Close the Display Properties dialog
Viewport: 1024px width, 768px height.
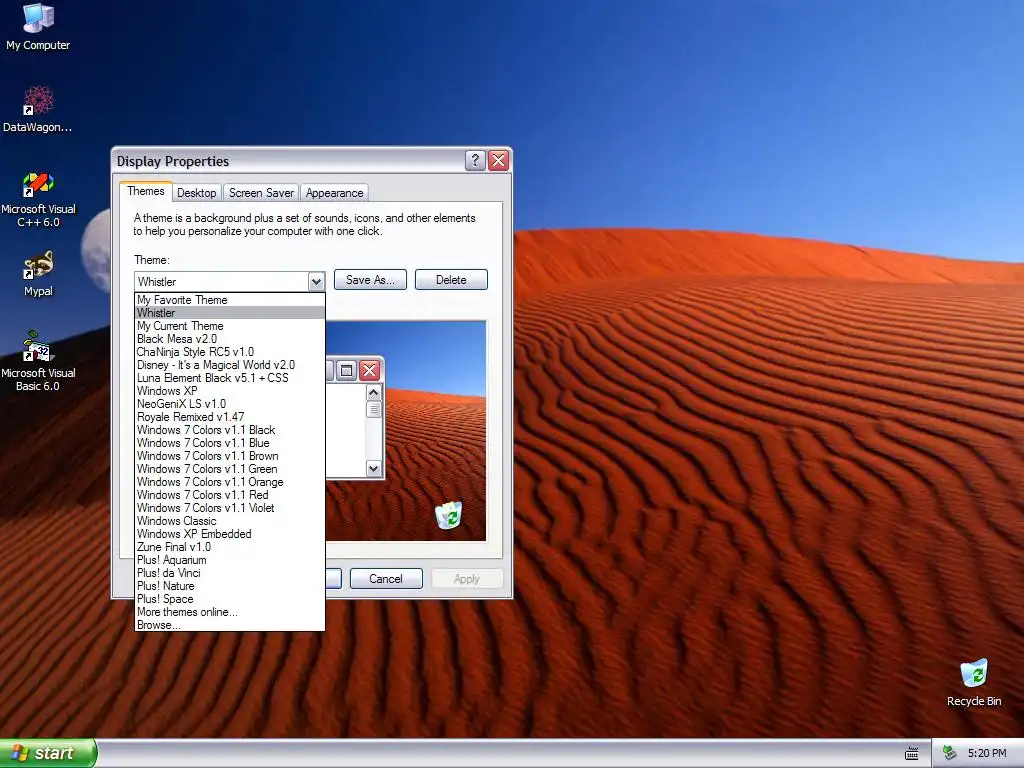click(x=498, y=161)
